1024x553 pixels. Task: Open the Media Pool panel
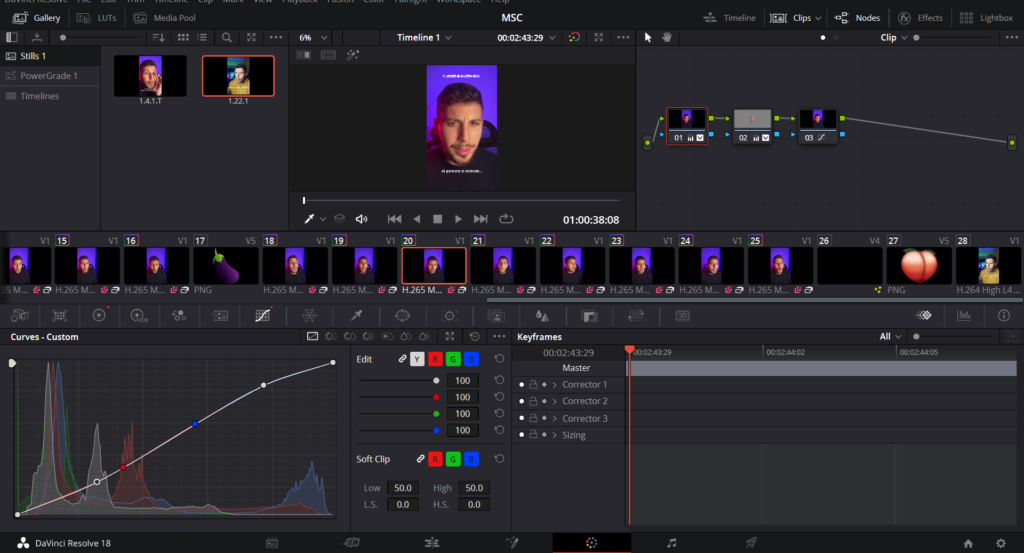pyautogui.click(x=165, y=18)
